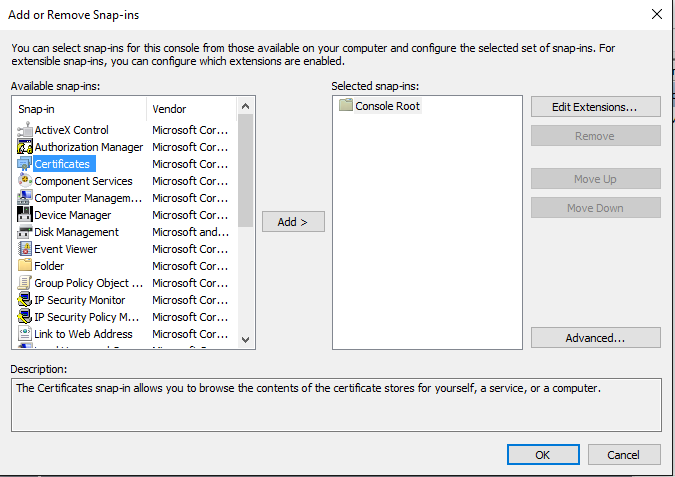Select the Computer Management icon
The width and height of the screenshot is (675, 477).
[25, 198]
